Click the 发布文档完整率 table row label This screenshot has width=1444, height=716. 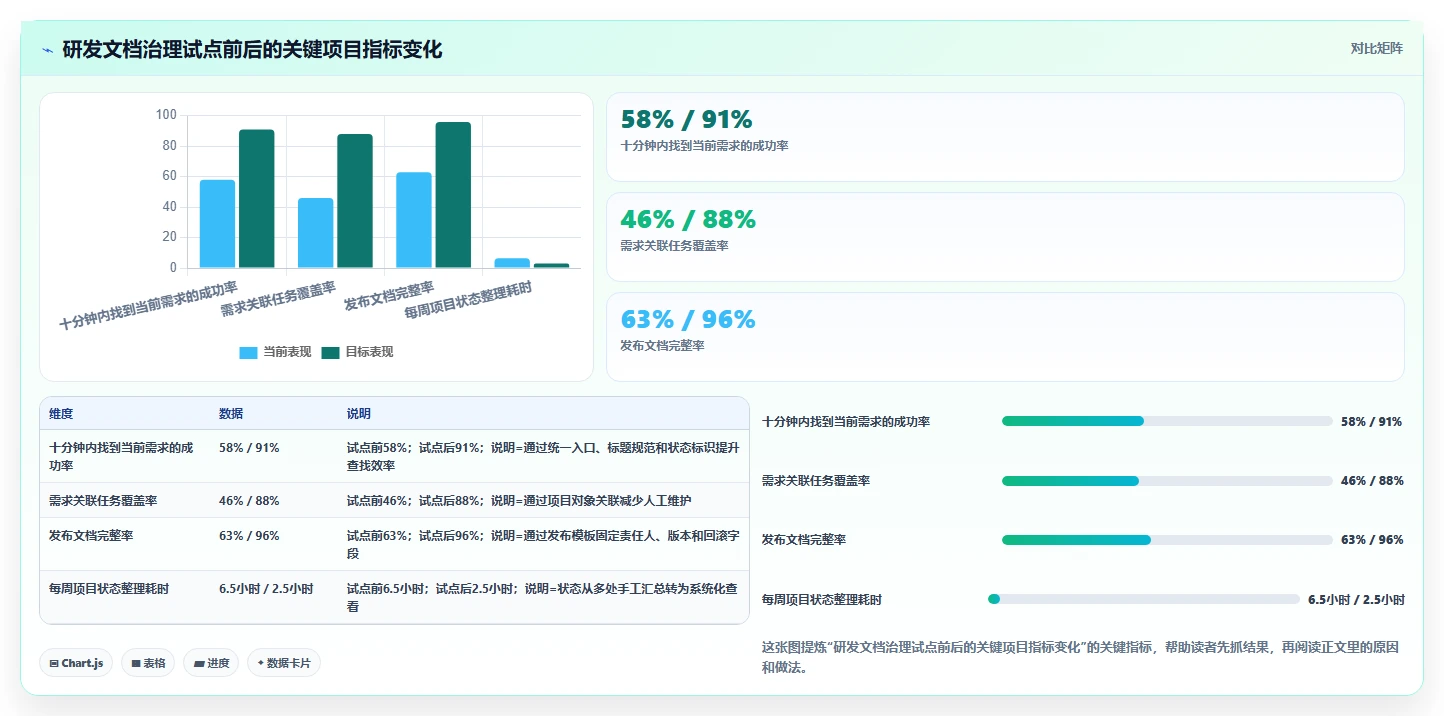tap(91, 536)
